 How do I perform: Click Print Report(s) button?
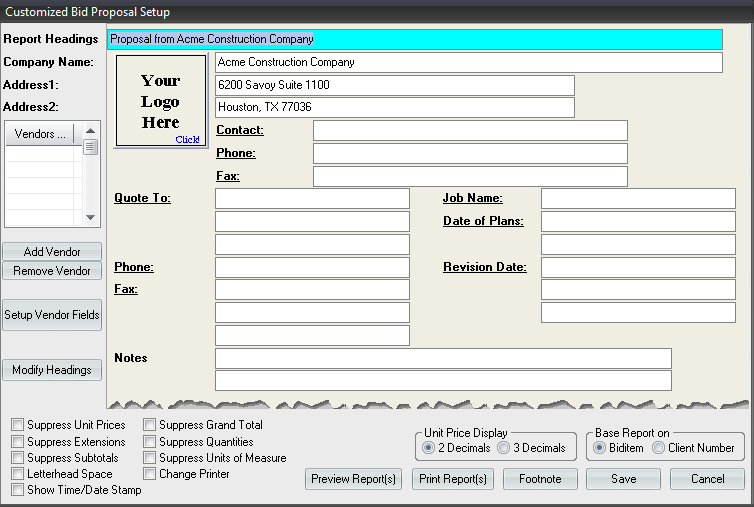(453, 479)
